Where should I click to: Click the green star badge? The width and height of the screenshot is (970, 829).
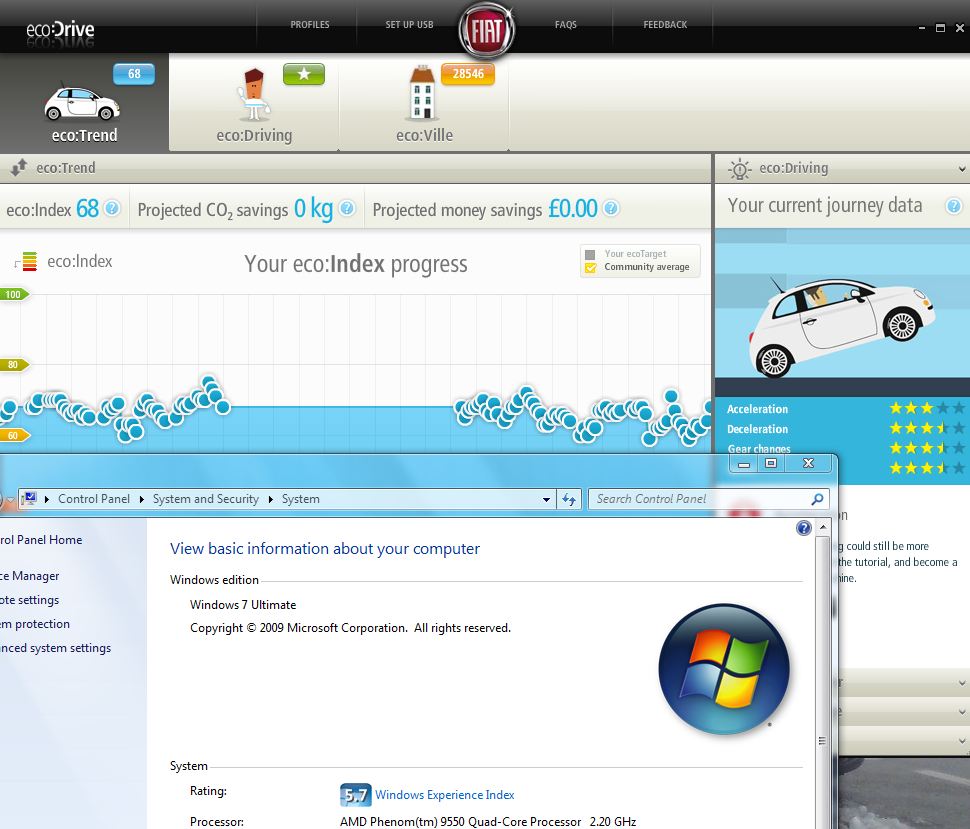[304, 74]
